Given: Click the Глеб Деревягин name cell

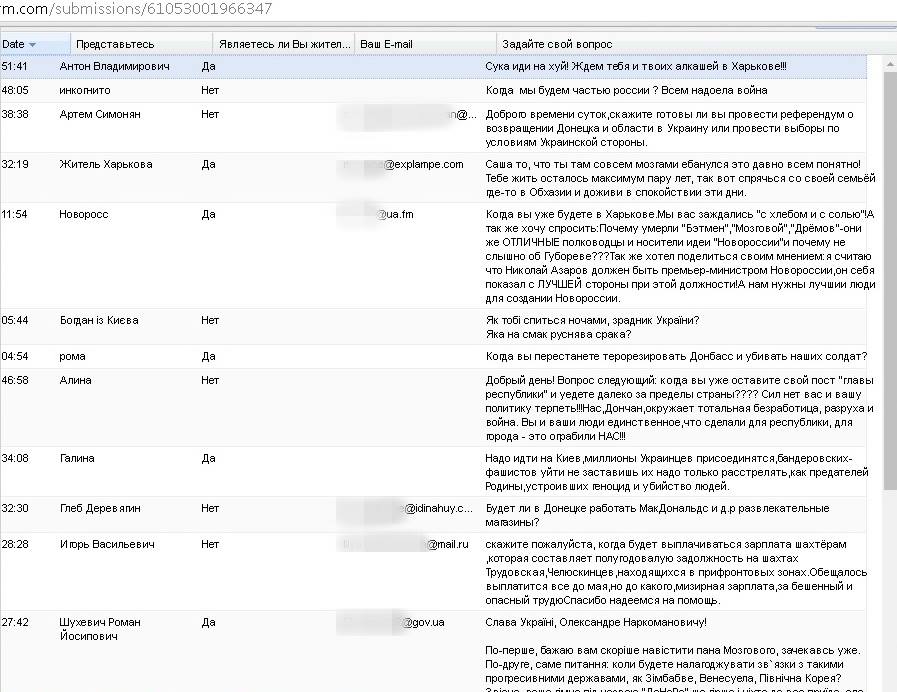Looking at the screenshot, I should tap(100, 508).
